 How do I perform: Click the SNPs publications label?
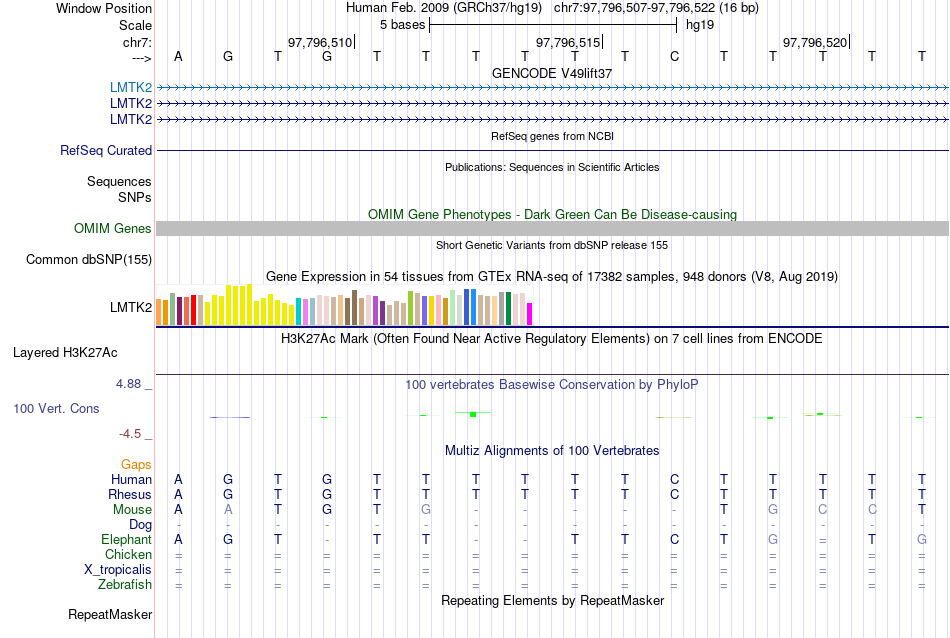(135, 197)
